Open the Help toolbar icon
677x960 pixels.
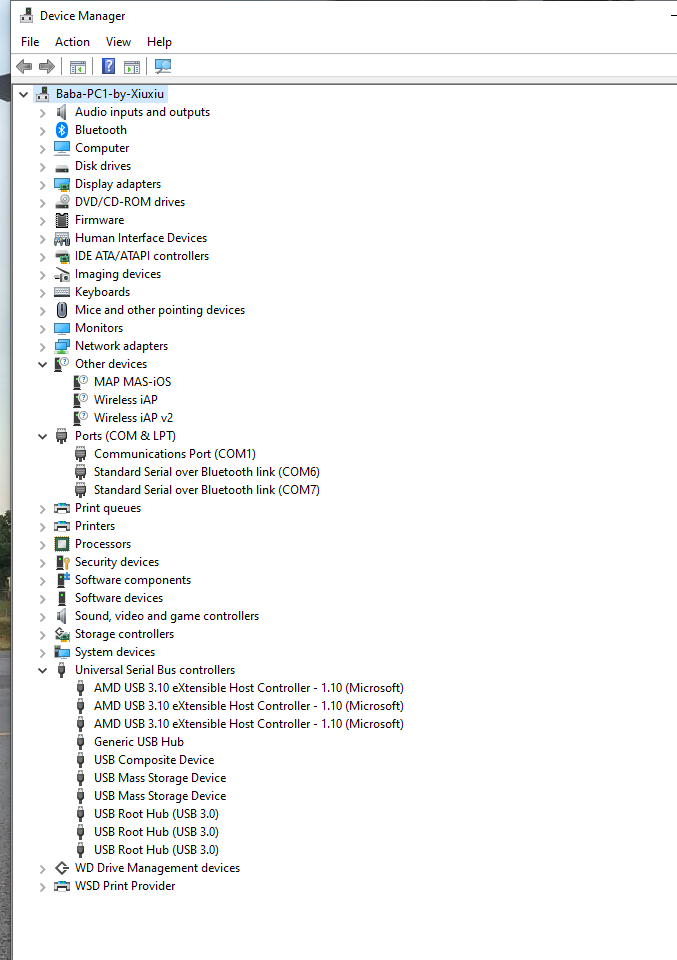(108, 66)
